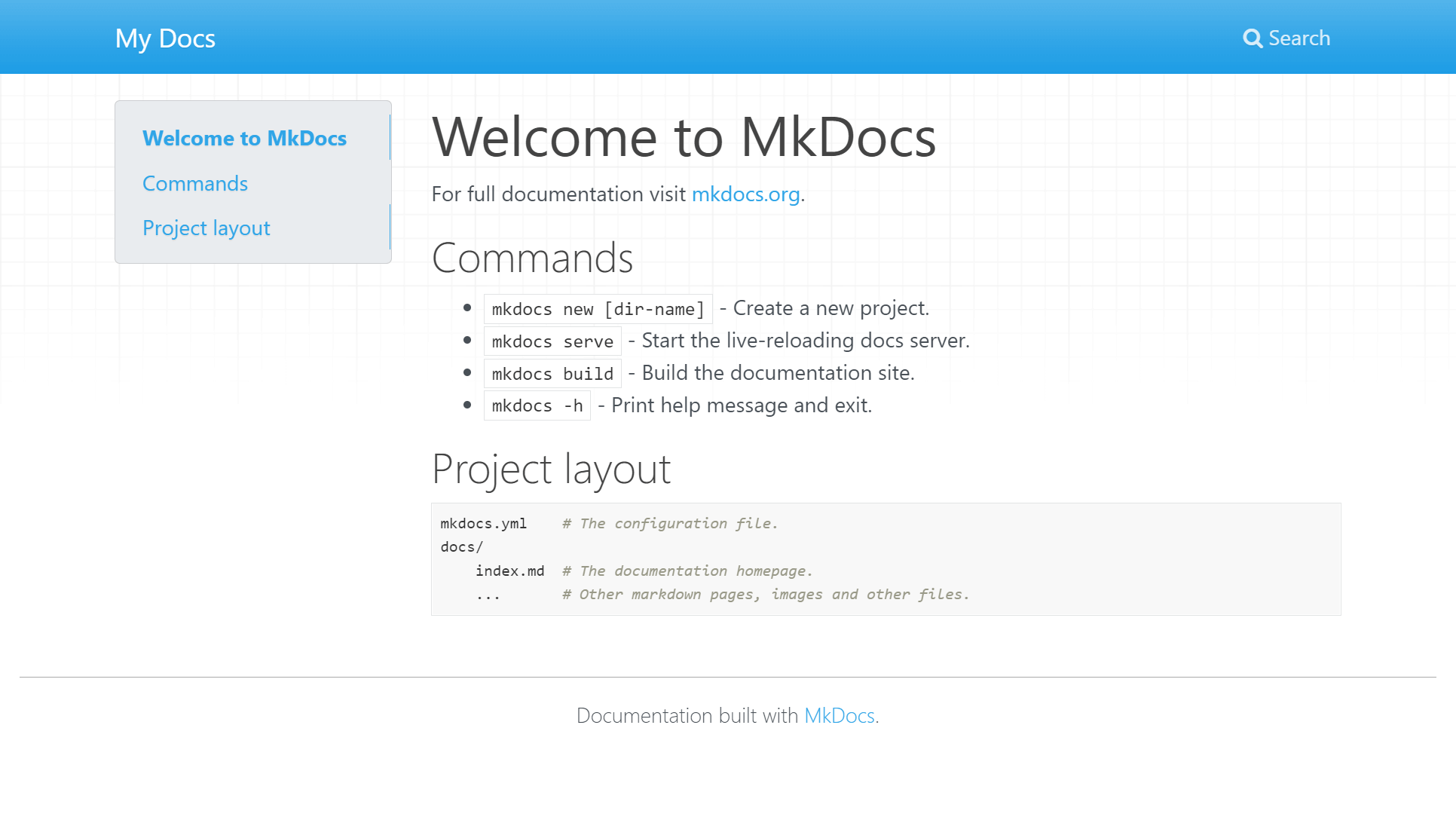Select Project layout in sidebar
The height and width of the screenshot is (823, 1456).
tap(206, 228)
